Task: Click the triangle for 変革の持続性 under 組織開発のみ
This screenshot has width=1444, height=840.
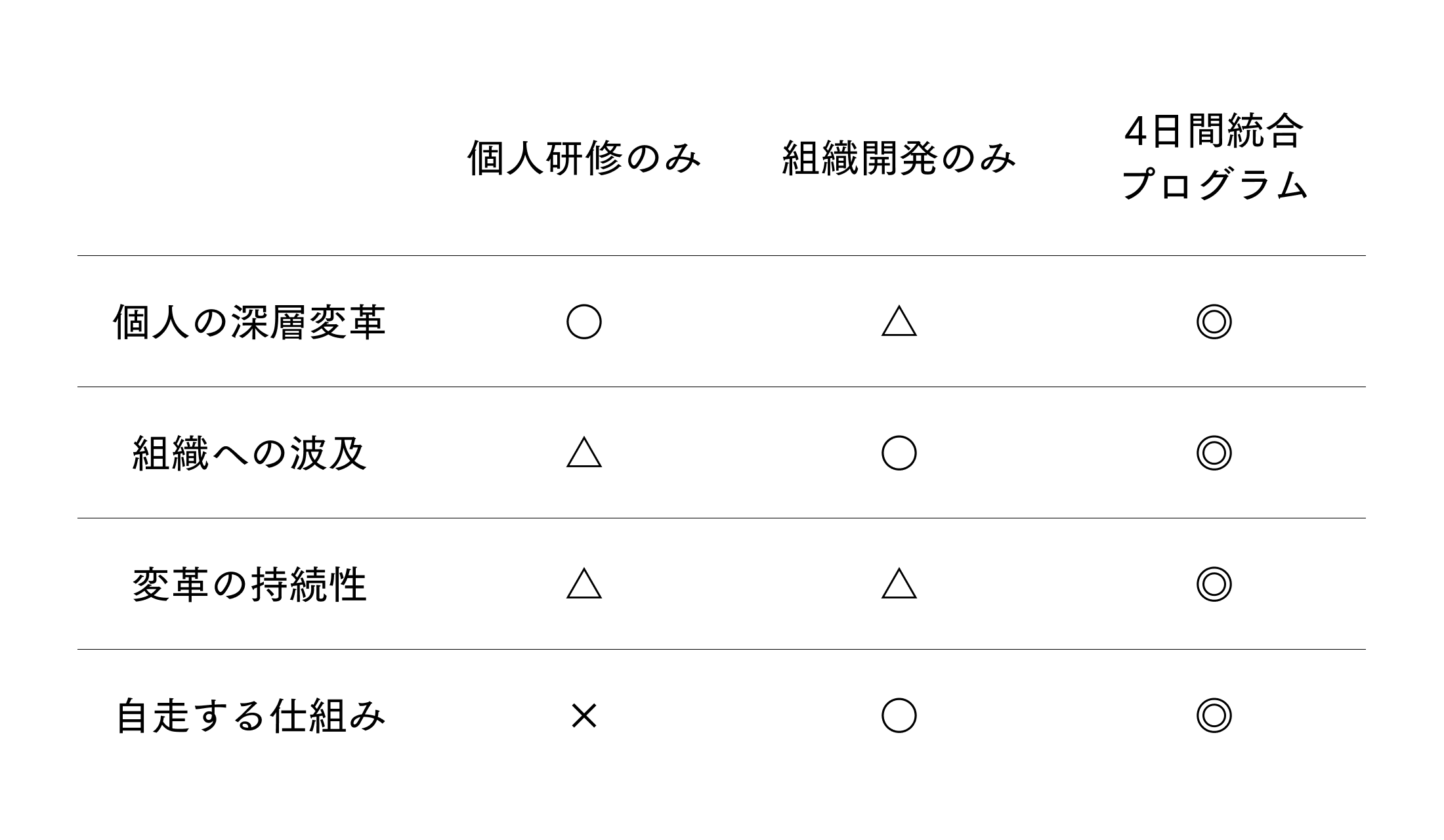Action: 899,585
